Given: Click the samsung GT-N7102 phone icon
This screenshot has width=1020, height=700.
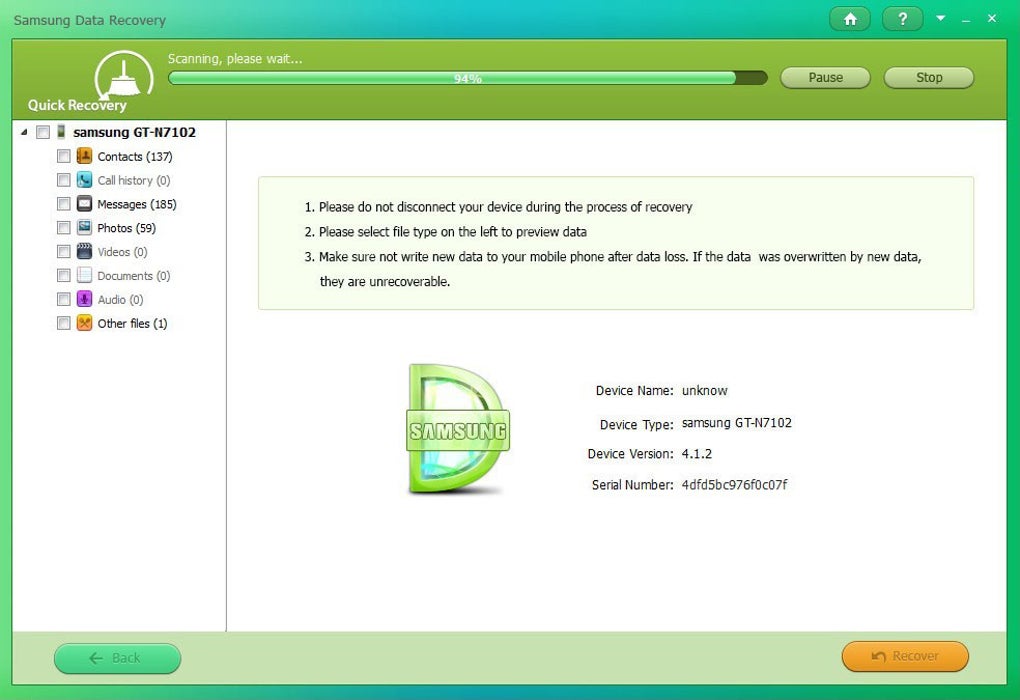Looking at the screenshot, I should tap(61, 132).
